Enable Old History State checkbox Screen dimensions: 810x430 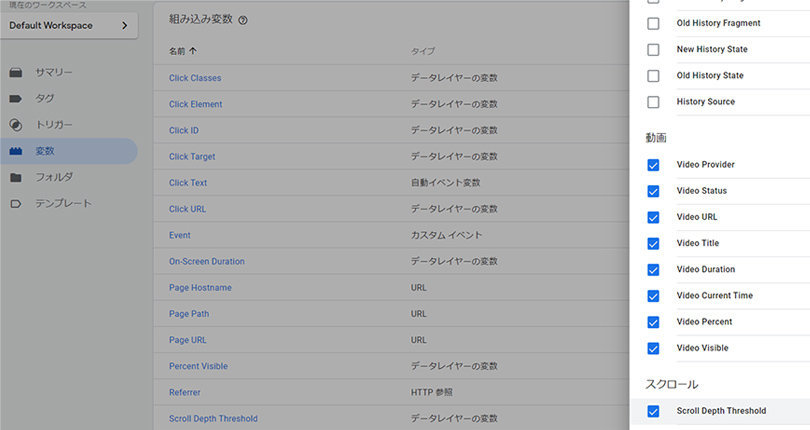pyautogui.click(x=653, y=76)
